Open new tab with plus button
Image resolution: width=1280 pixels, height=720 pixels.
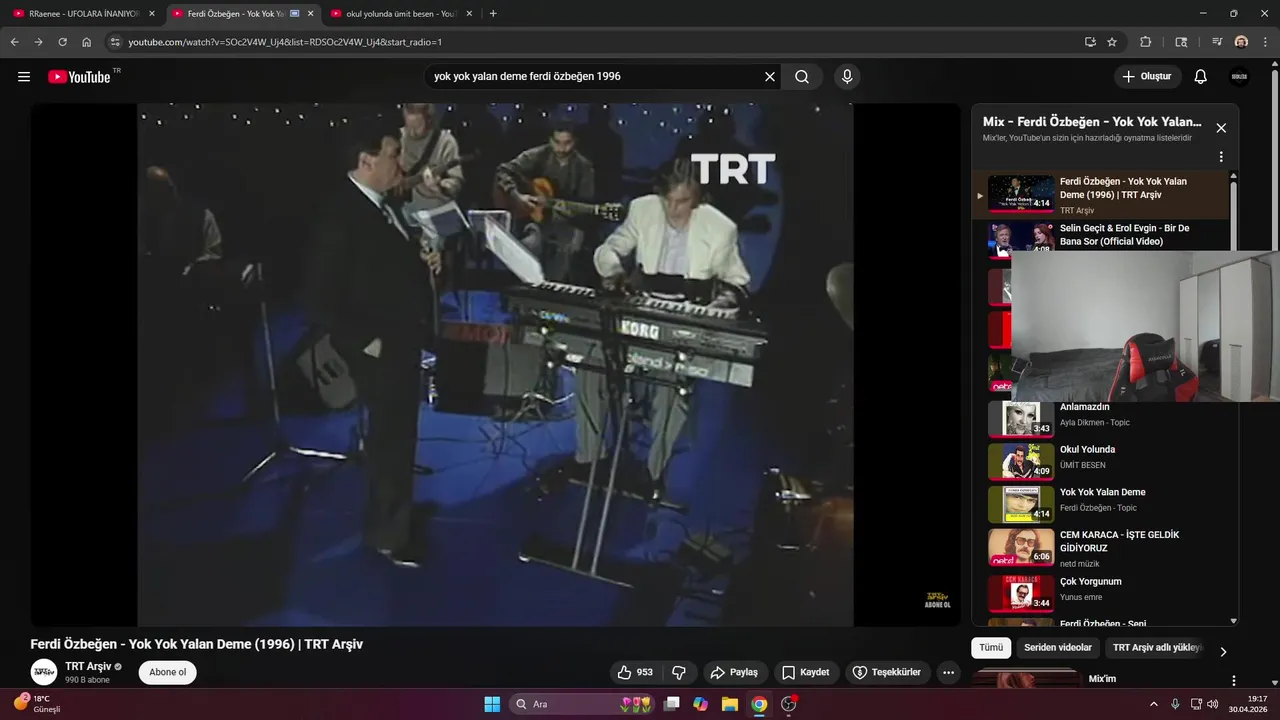(493, 14)
